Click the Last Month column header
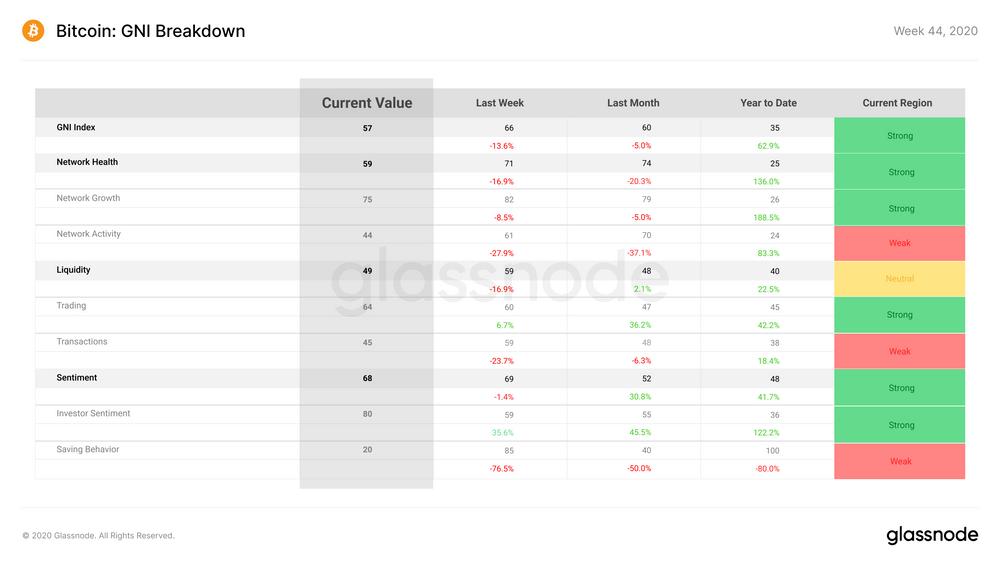 pyautogui.click(x=633, y=103)
